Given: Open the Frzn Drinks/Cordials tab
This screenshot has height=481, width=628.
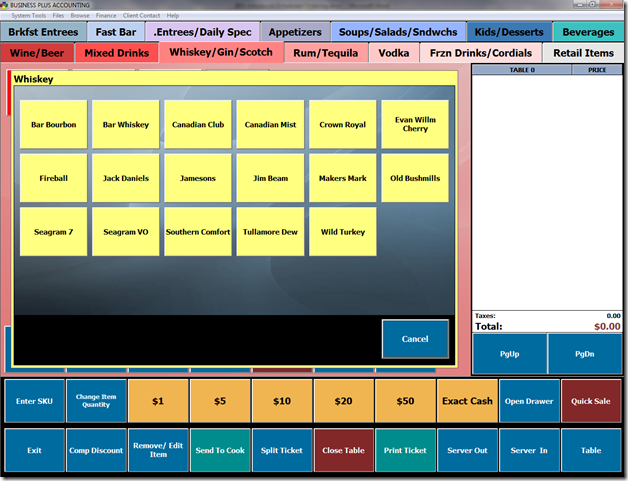Looking at the screenshot, I should 481,53.
